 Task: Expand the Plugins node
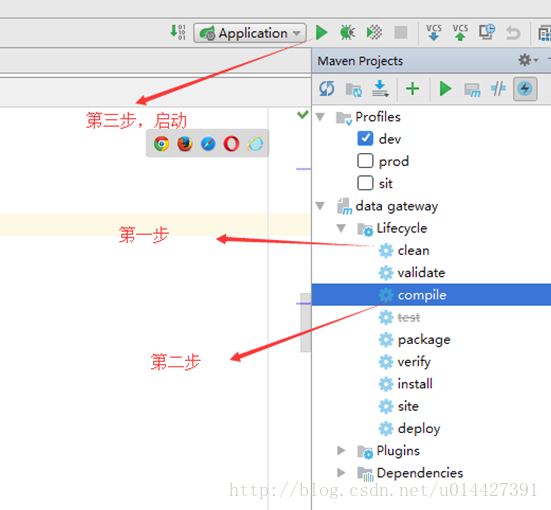pos(341,450)
